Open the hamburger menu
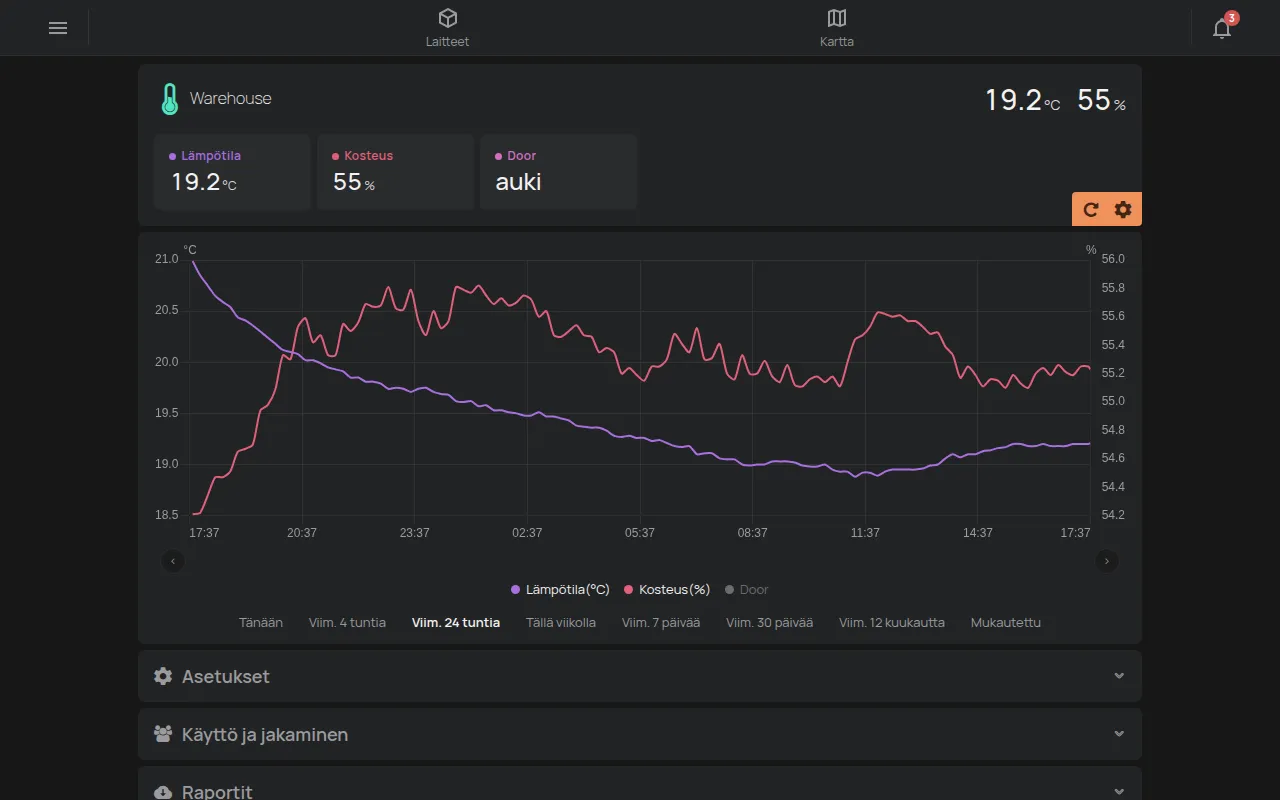Screen dimensions: 1280x800 coord(58,28)
